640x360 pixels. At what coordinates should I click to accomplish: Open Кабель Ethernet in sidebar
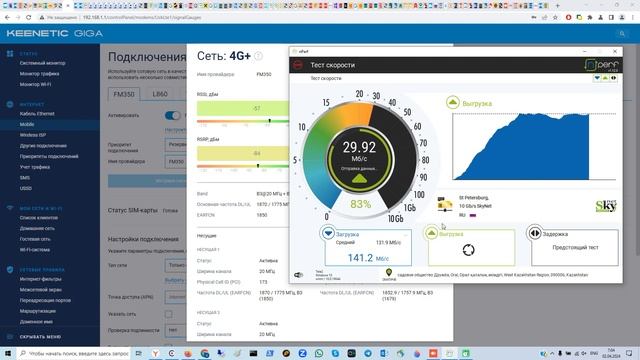tap(37, 114)
